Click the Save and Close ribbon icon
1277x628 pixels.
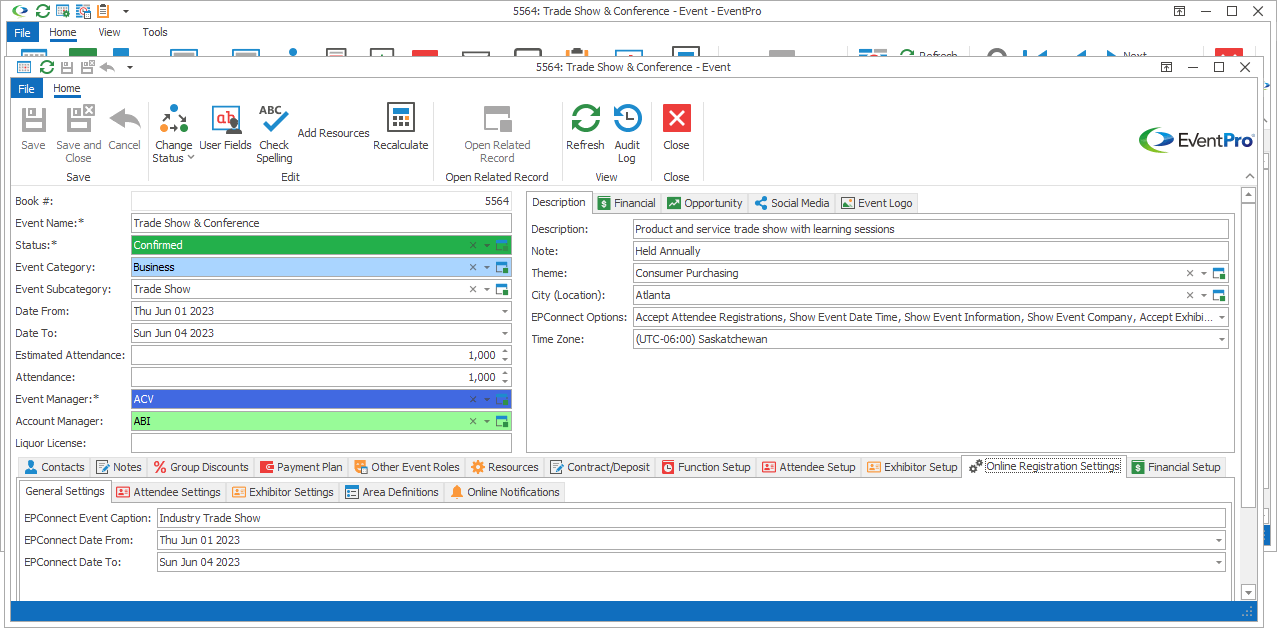point(79,119)
